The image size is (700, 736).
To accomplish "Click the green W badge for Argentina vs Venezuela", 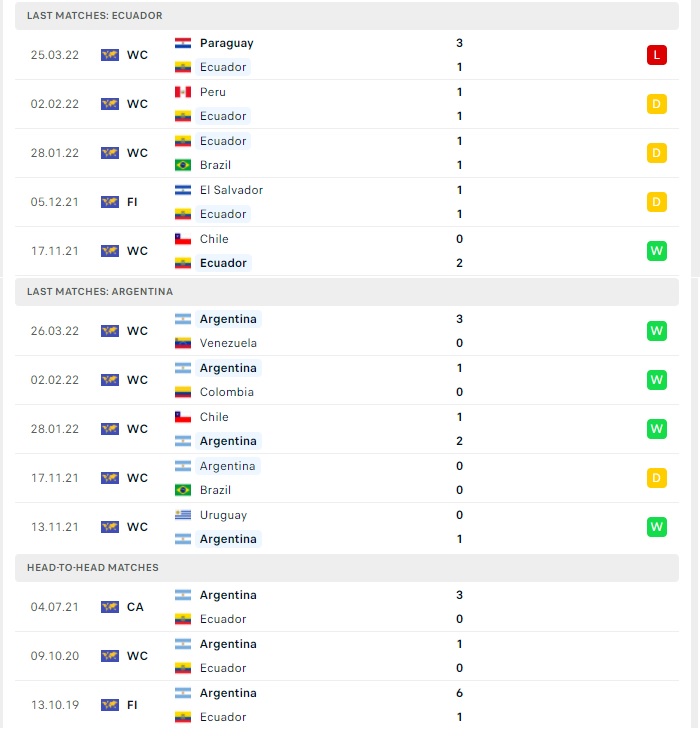I will point(656,331).
